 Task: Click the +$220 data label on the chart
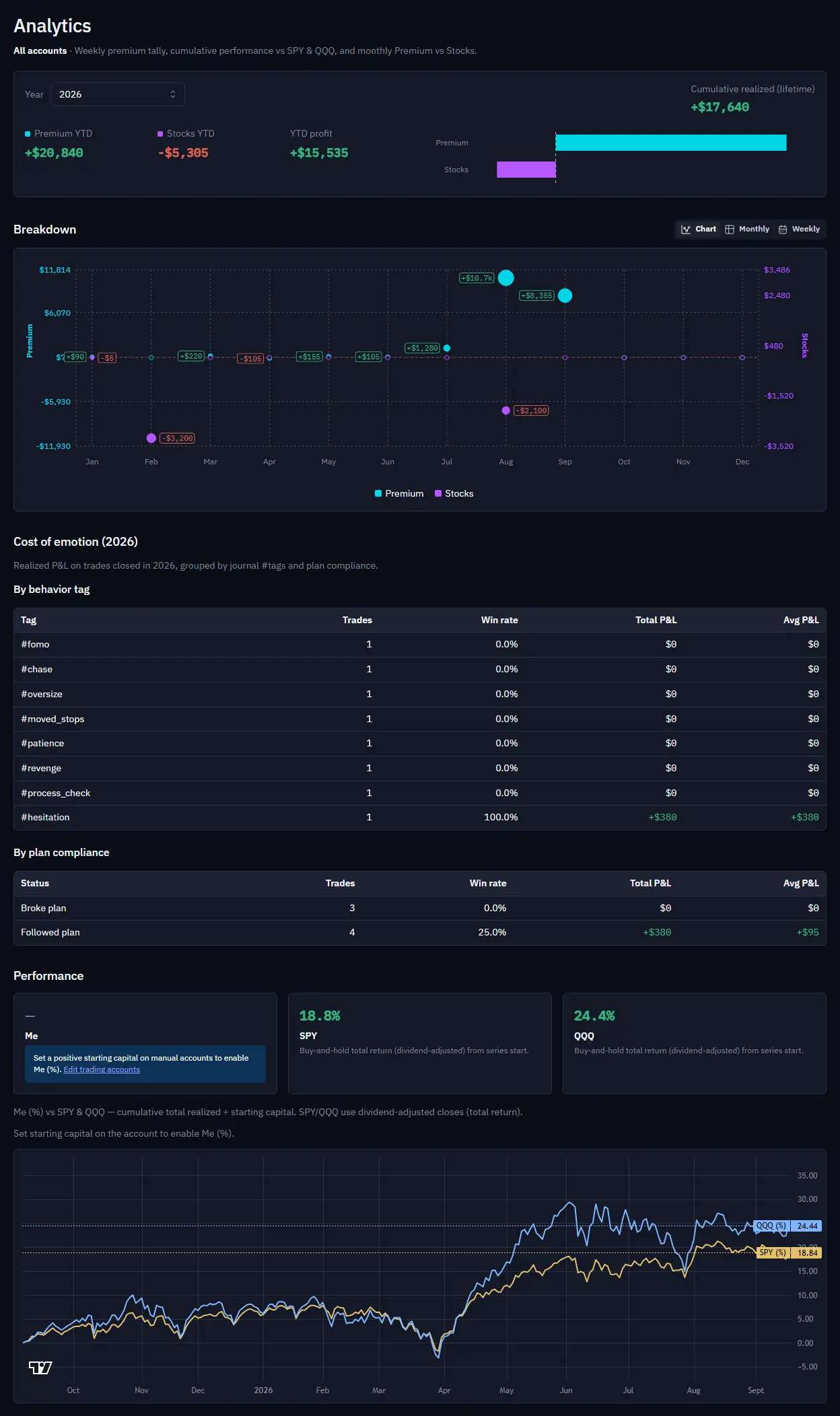191,356
